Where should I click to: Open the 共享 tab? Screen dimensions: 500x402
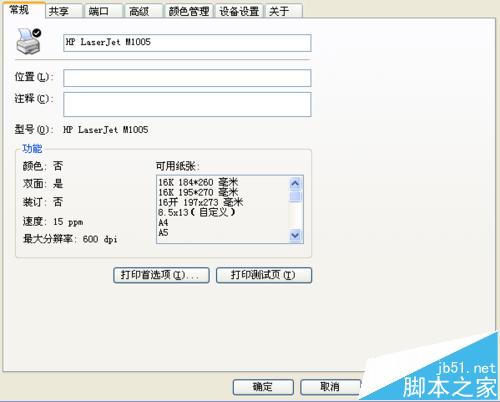click(64, 11)
